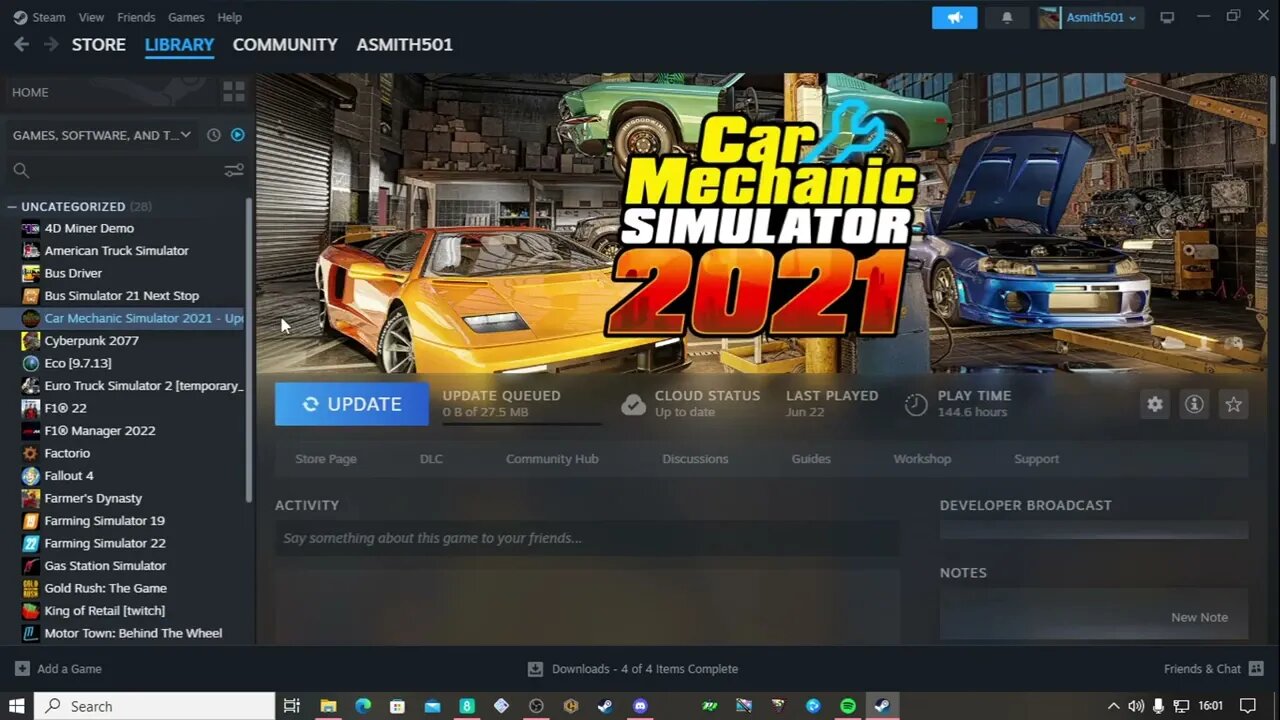Screen dimensions: 1280x720
Task: Click the announcements megaphone button
Action: (954, 17)
